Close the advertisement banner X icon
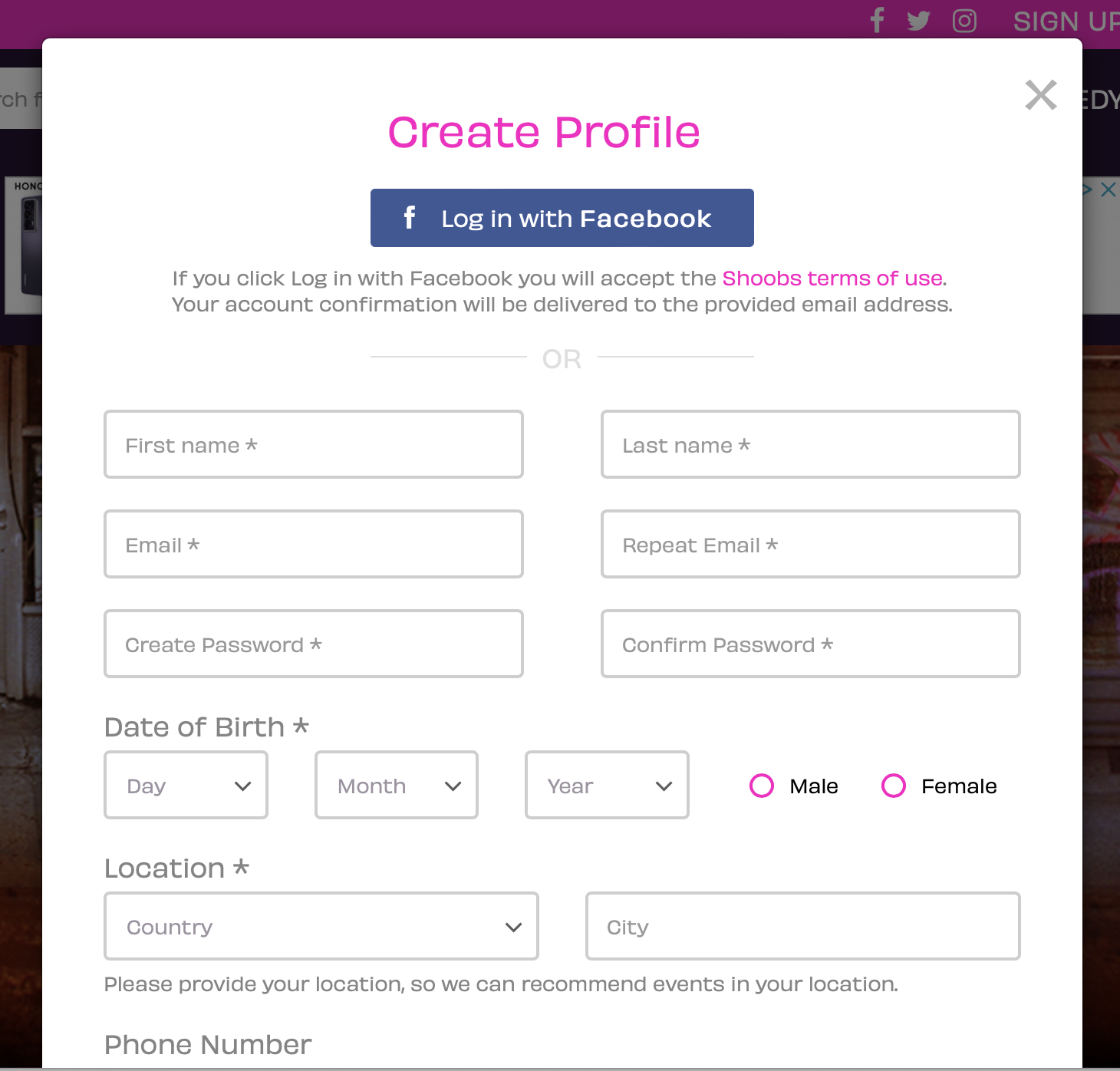The width and height of the screenshot is (1120, 1071). (1108, 189)
